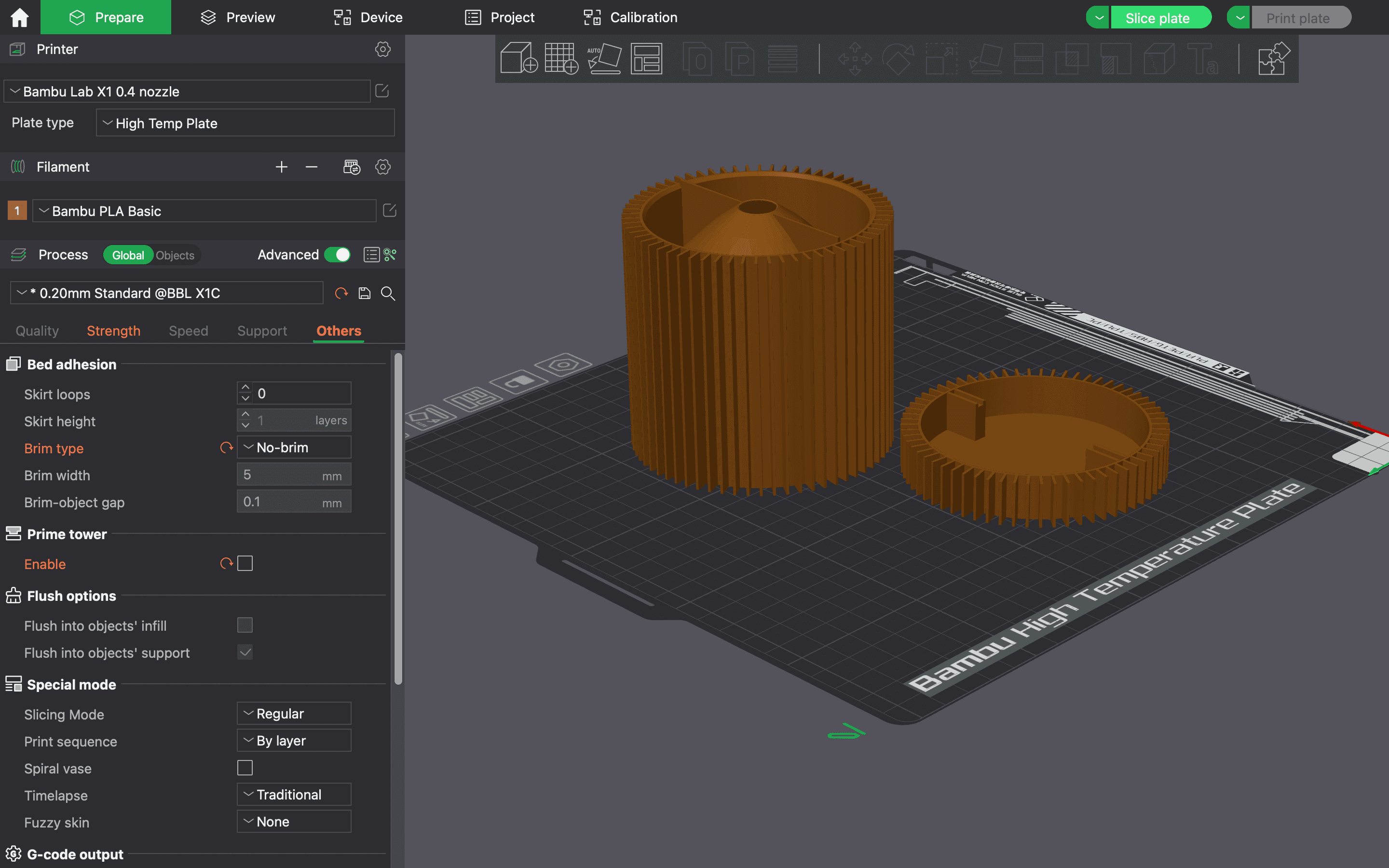Image resolution: width=1389 pixels, height=868 pixels.
Task: Click the Arrange all objects icon
Action: point(646,58)
